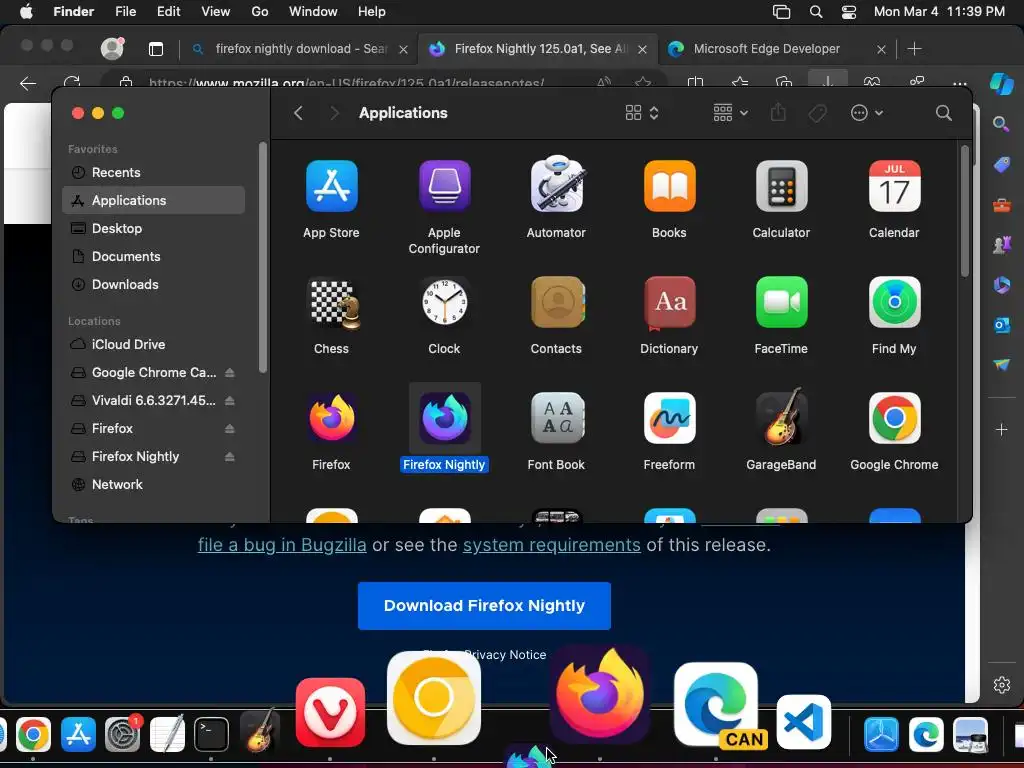This screenshot has height=768, width=1024.
Task: Follow the system requirements link
Action: (x=552, y=545)
